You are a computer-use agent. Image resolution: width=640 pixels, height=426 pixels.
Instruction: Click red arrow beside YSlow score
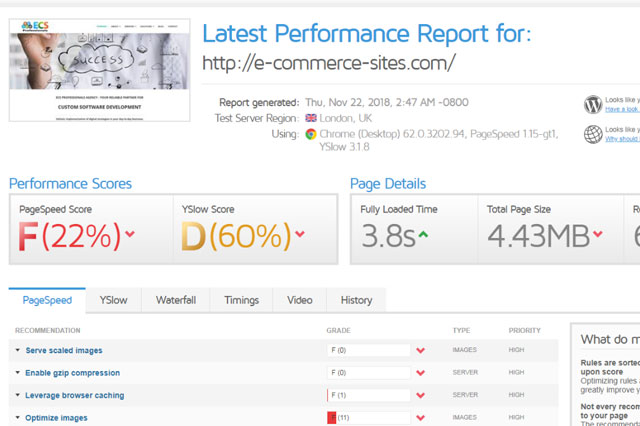point(300,234)
